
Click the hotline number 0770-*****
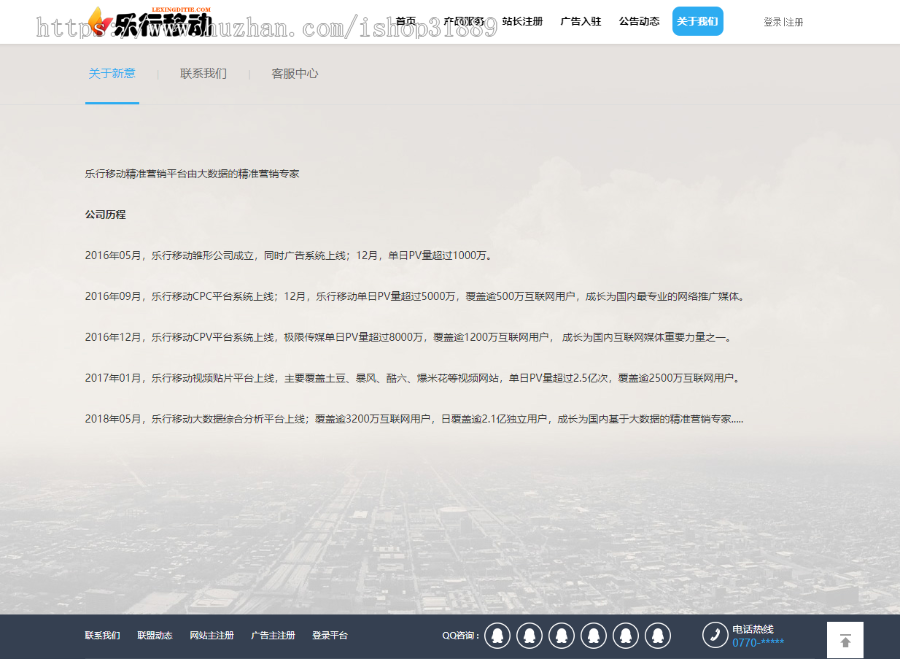(758, 642)
